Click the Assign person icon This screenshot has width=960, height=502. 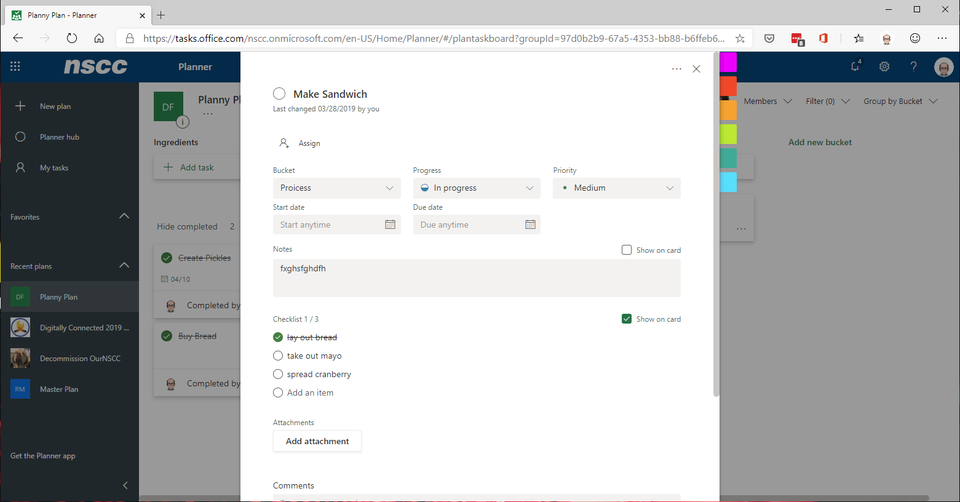(x=283, y=143)
